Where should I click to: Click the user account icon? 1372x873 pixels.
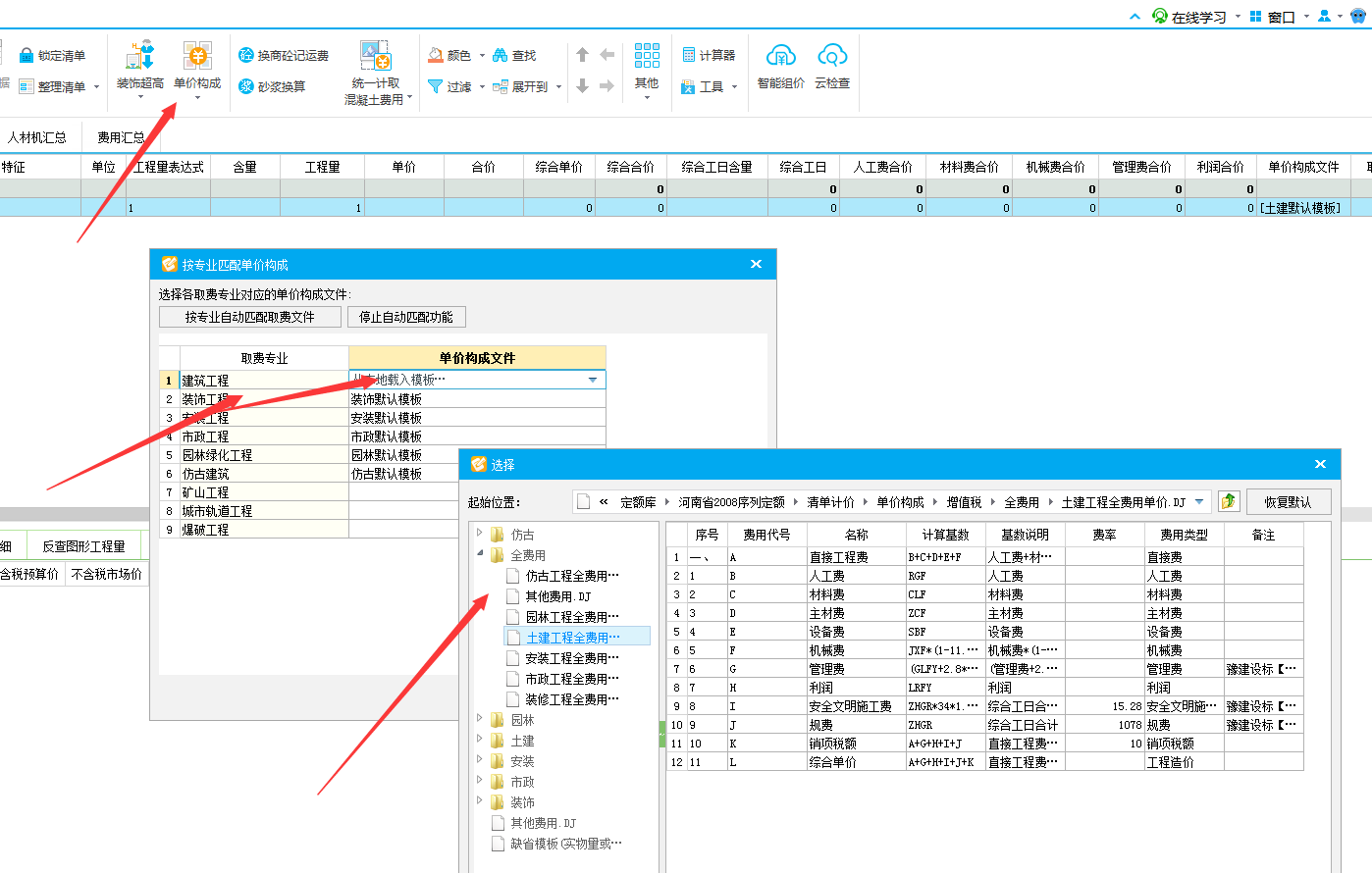pyautogui.click(x=1324, y=16)
